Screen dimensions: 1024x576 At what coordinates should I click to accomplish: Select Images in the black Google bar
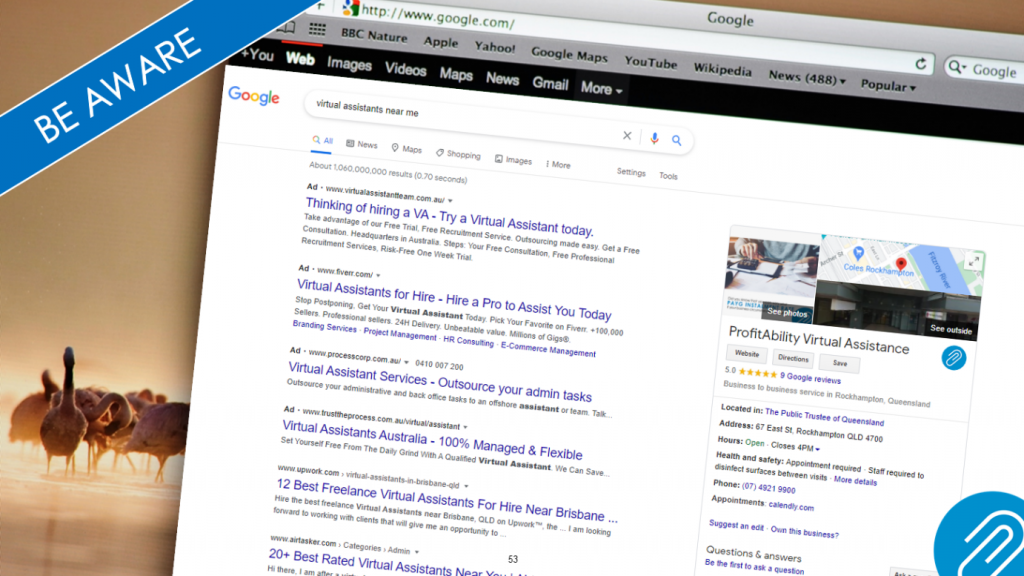coord(349,64)
